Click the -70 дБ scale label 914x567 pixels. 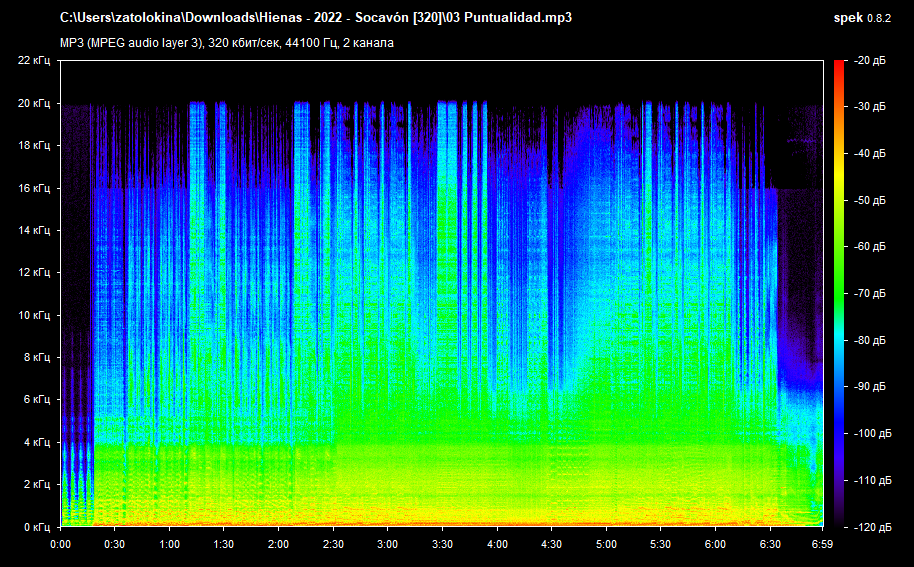pos(871,294)
